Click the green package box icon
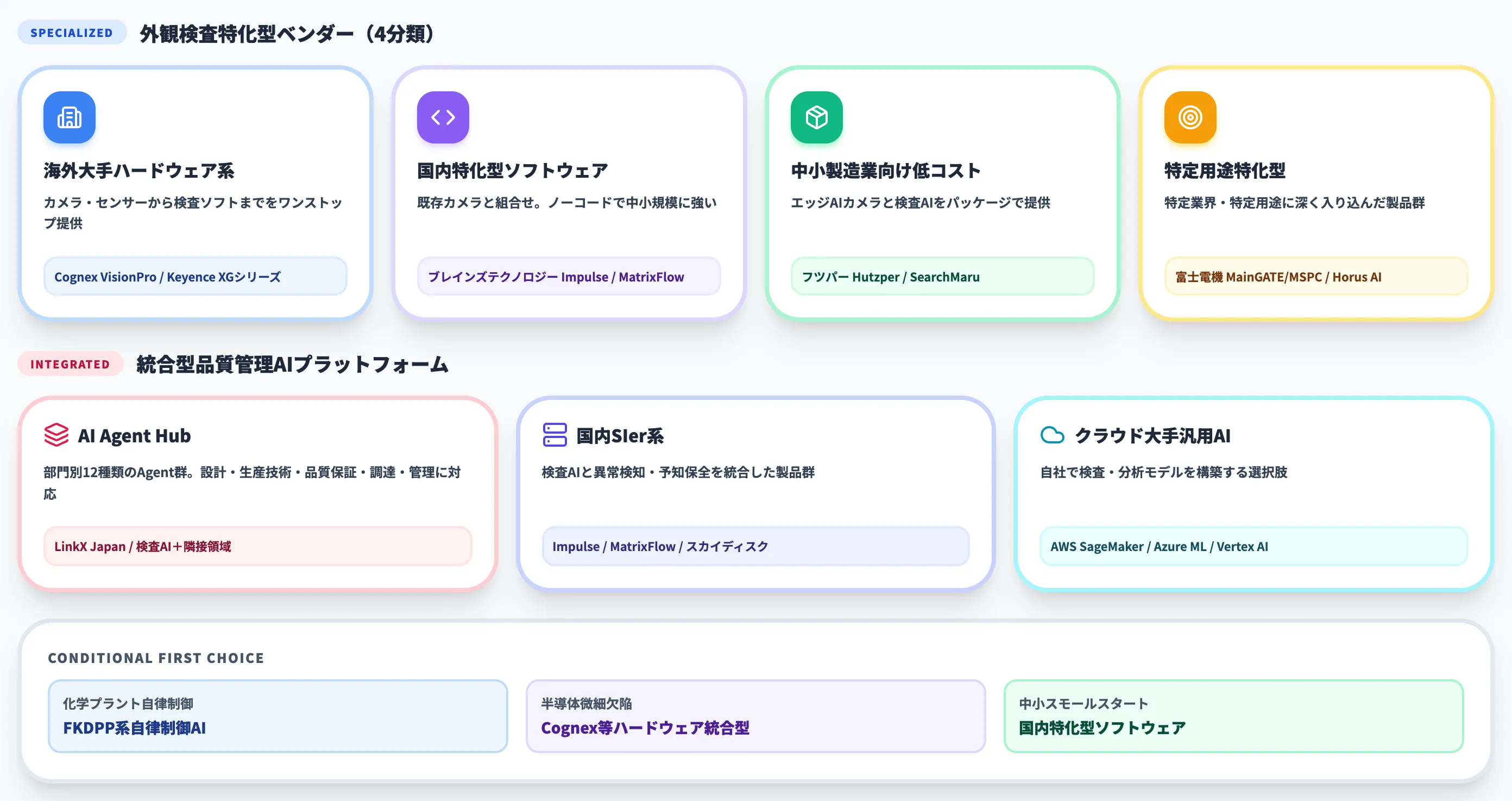The width and height of the screenshot is (1512, 801). click(x=816, y=117)
